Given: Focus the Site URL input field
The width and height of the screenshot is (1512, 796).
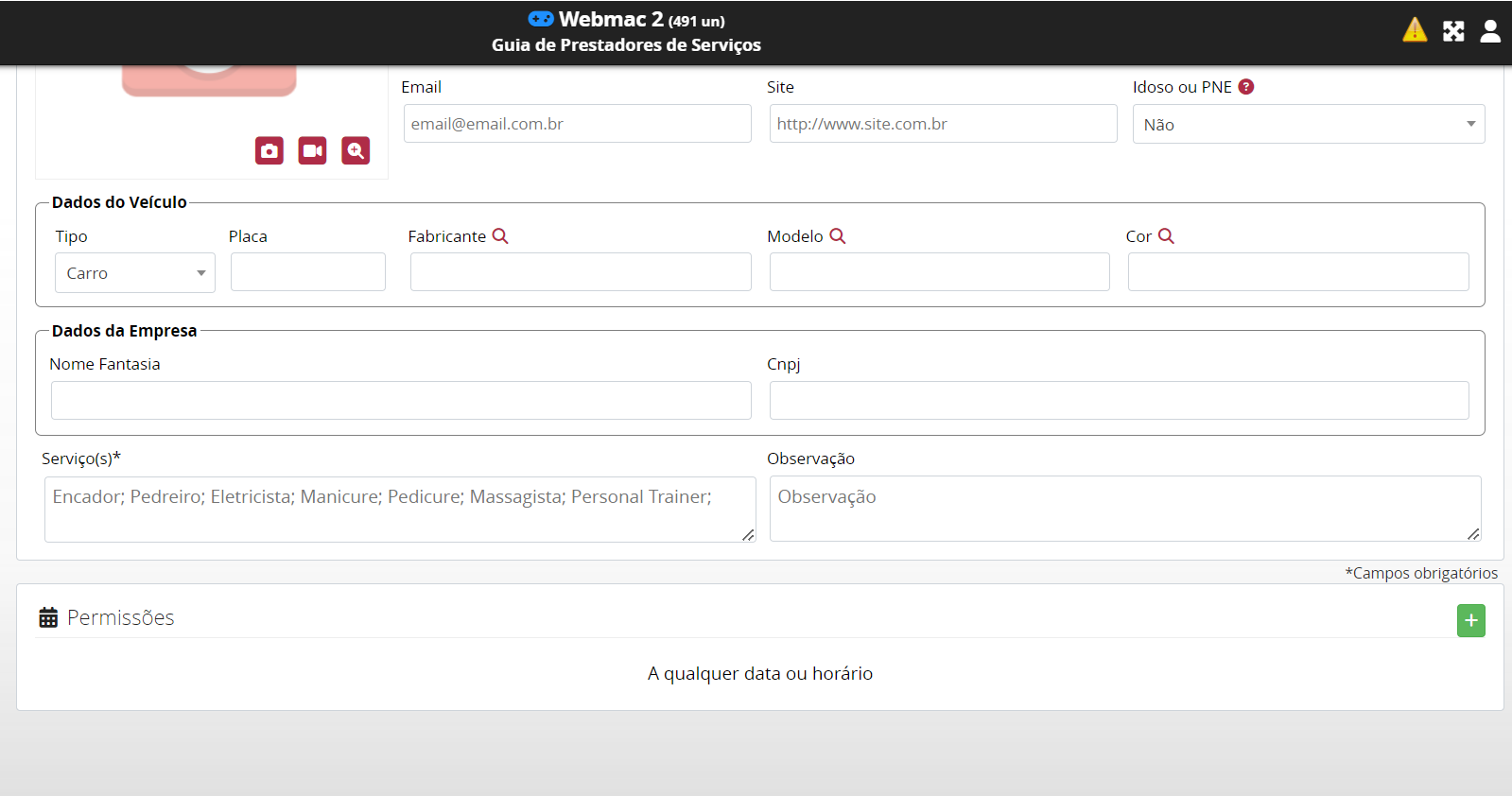Looking at the screenshot, I should 943,124.
